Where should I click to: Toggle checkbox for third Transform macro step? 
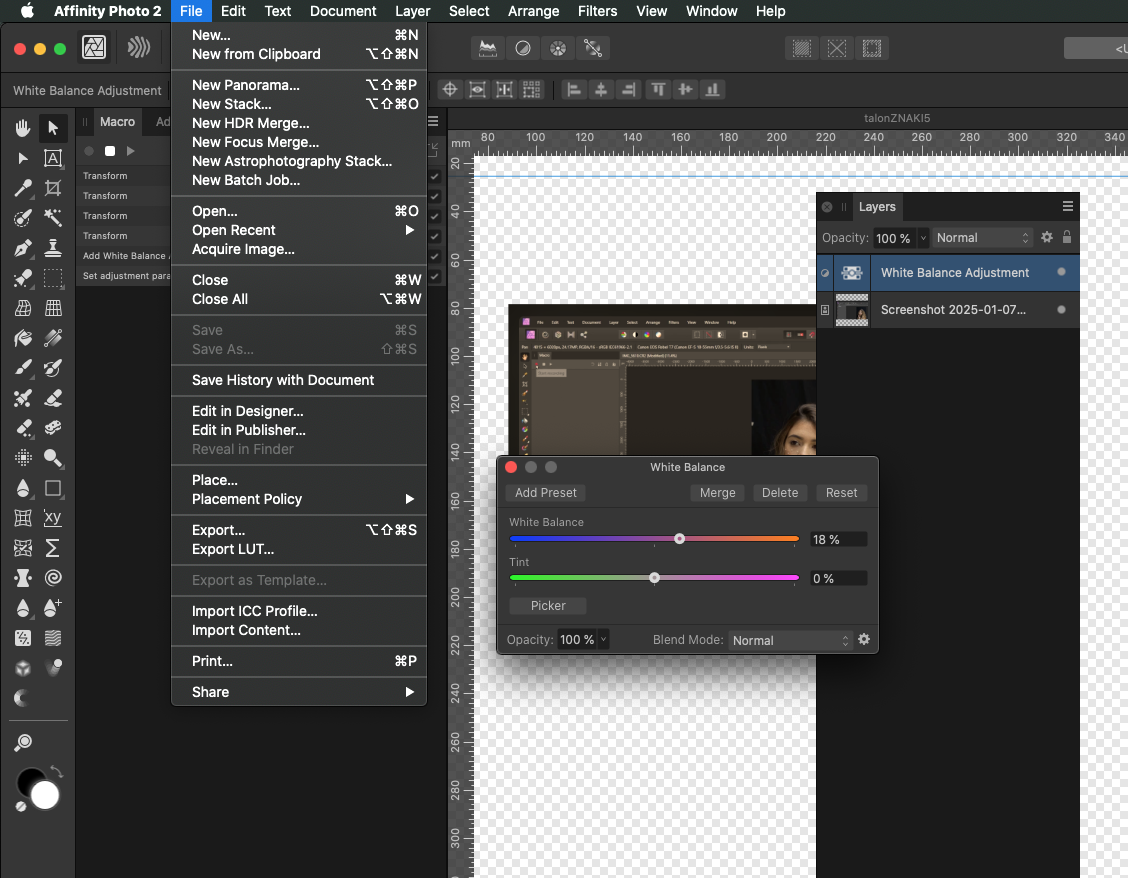(x=435, y=216)
